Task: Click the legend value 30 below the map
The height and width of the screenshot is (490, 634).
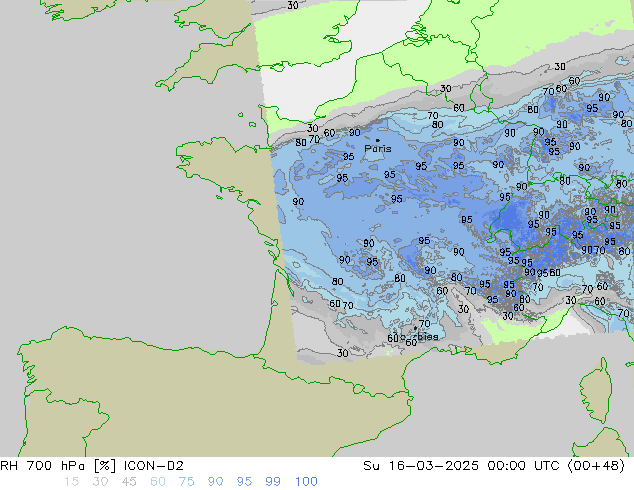Action: coord(100,482)
